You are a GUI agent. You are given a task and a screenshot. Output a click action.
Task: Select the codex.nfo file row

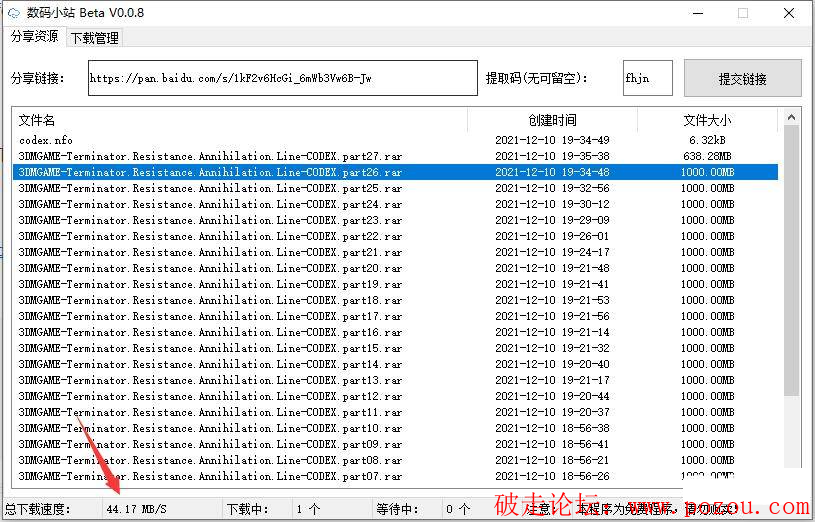pyautogui.click(x=396, y=140)
